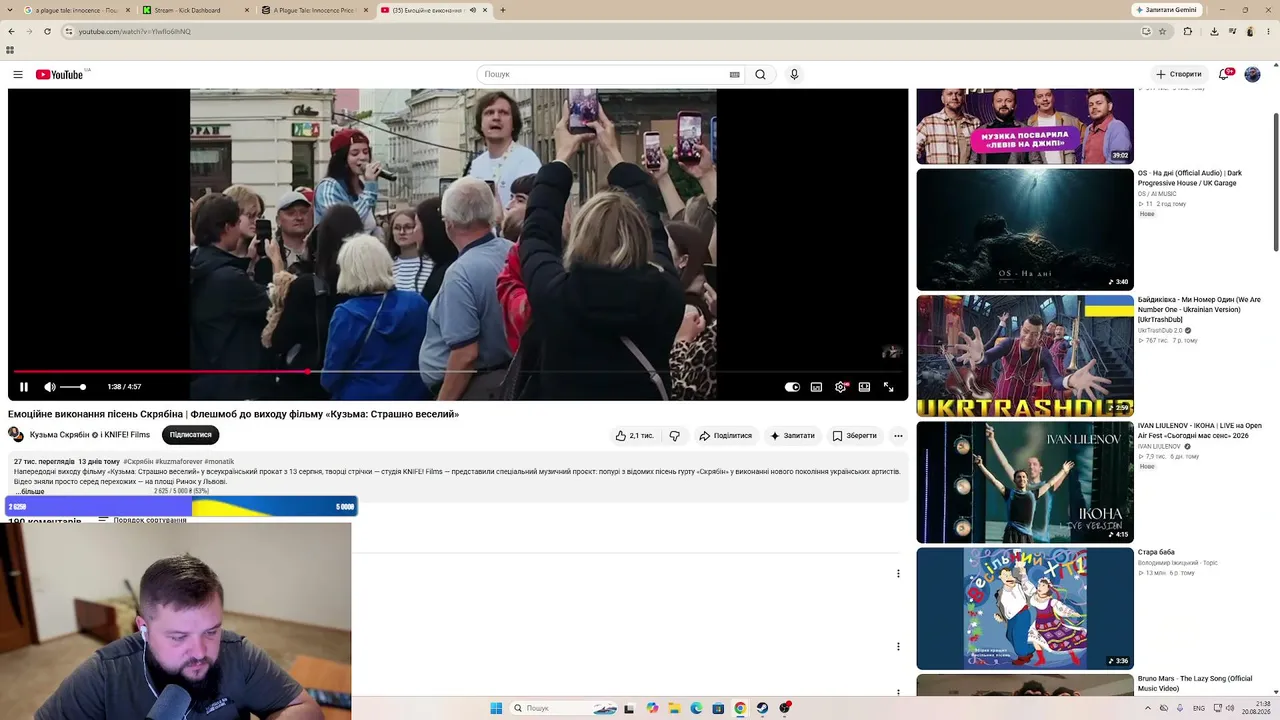Open a new browser tab
1280x720 pixels.
[502, 10]
